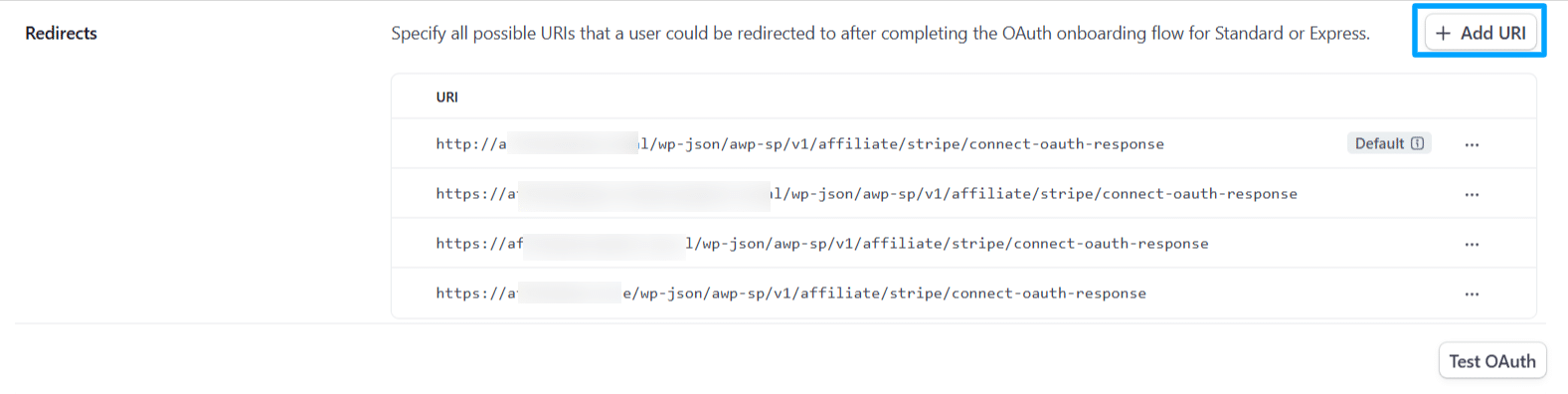Select the https://af redirect URI text
This screenshot has height=394, width=1568.
822,244
